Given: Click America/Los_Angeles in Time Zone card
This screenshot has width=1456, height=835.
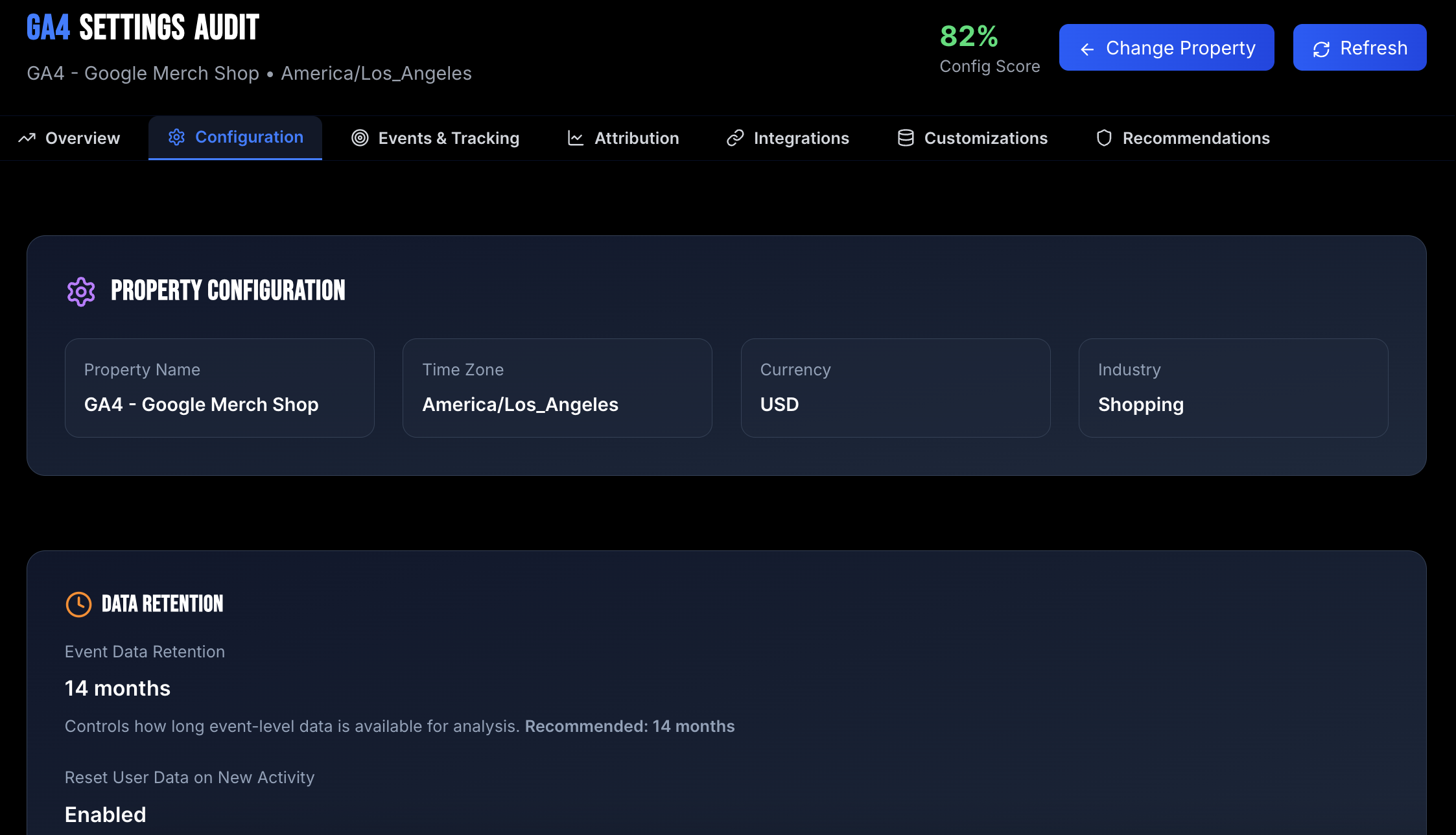Looking at the screenshot, I should (520, 405).
